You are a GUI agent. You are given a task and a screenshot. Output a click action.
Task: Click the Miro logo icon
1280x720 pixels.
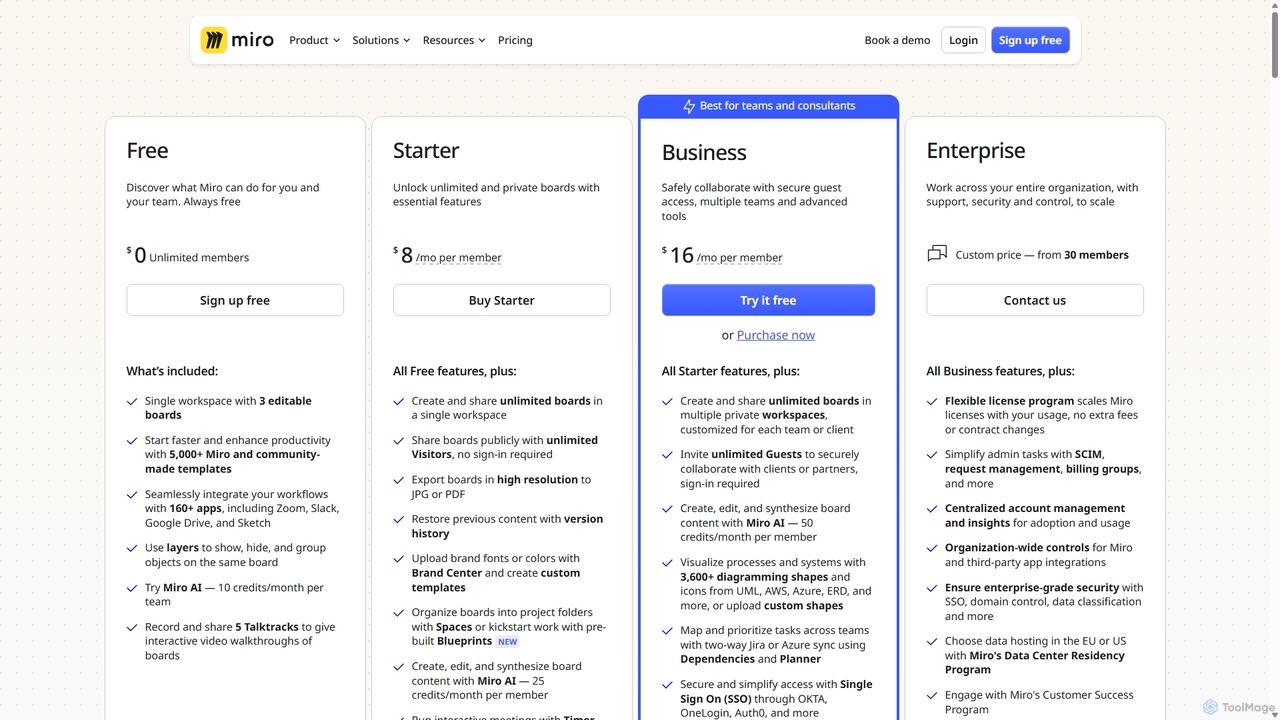click(213, 40)
